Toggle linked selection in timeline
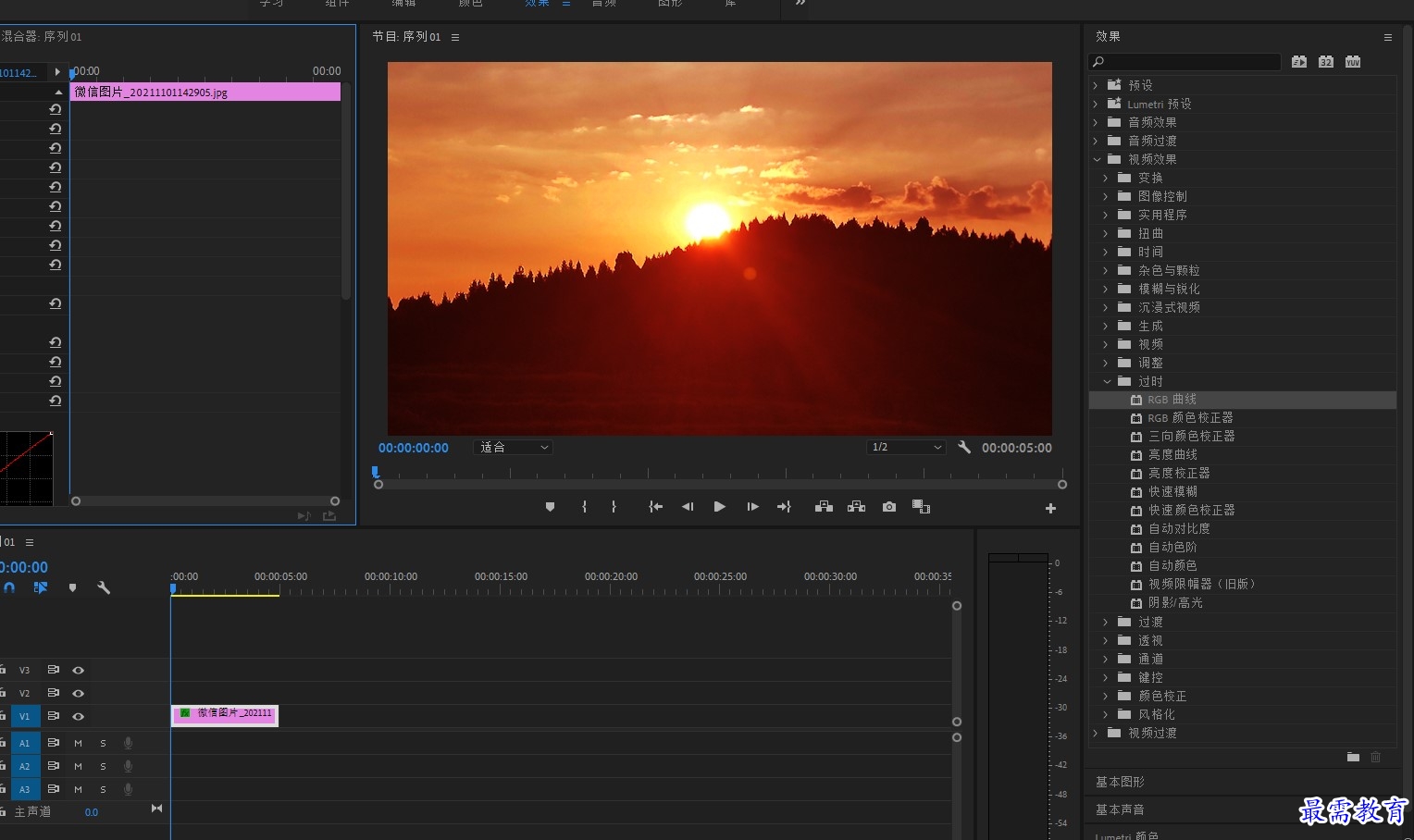Image resolution: width=1414 pixels, height=840 pixels. tap(40, 587)
